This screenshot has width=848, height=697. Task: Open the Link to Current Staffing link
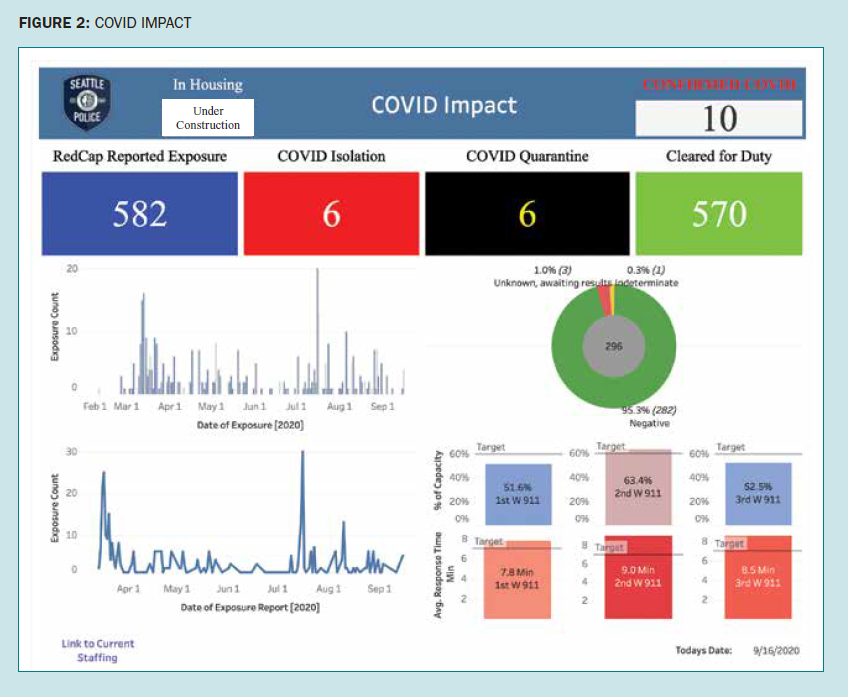97,650
